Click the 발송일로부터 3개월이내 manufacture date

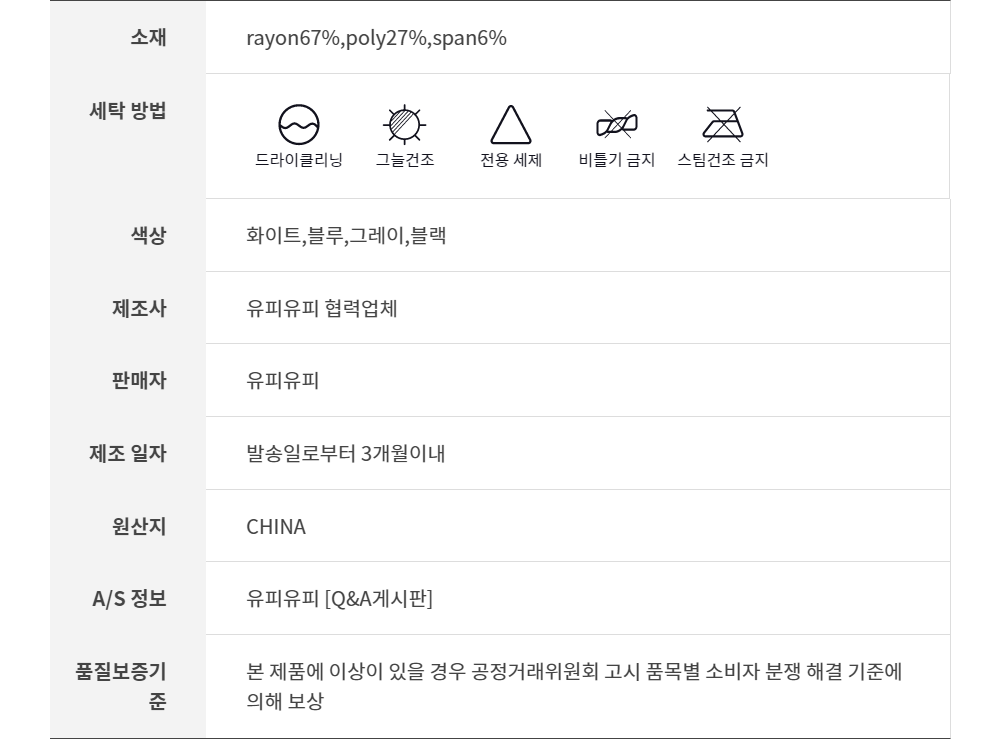(345, 454)
